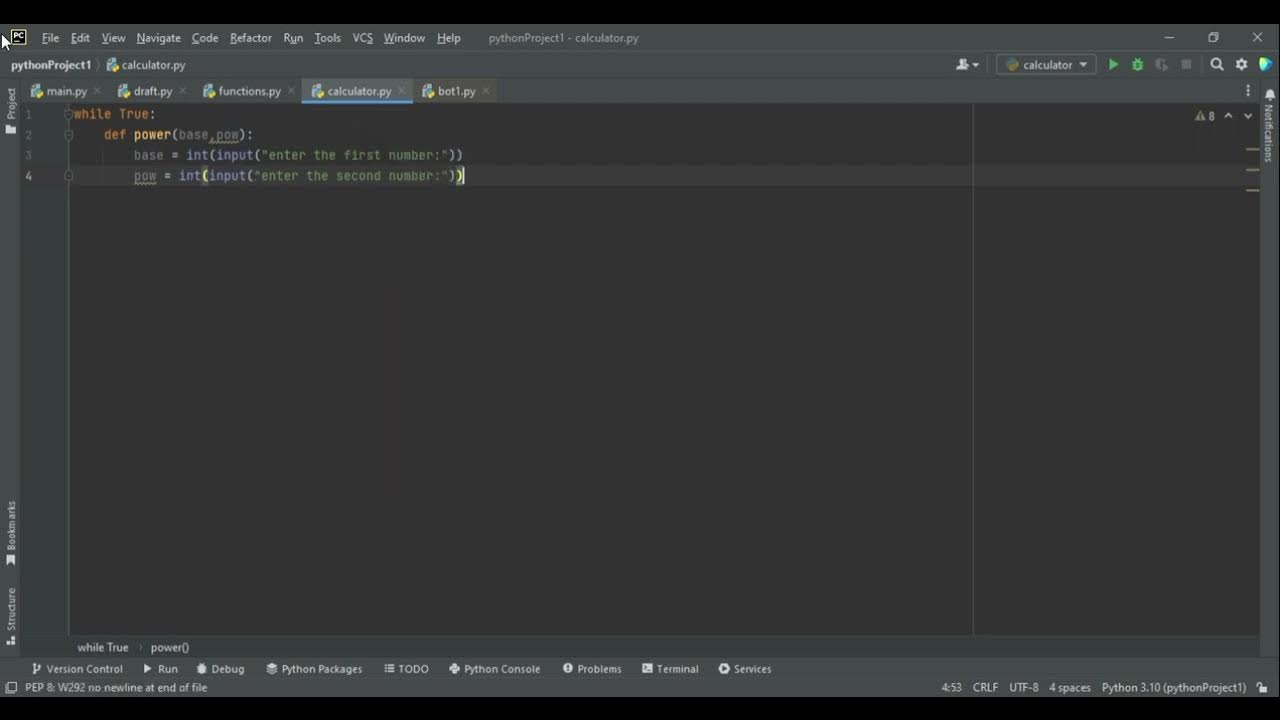Close the functions.py tab

[x=291, y=91]
